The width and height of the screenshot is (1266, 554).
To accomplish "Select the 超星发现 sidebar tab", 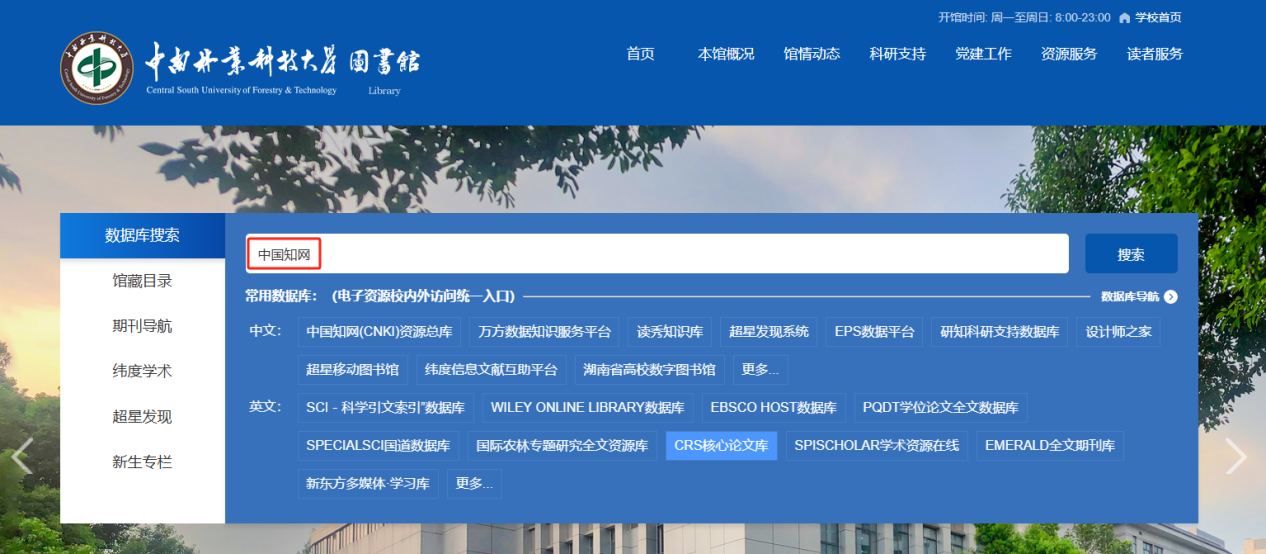I will 142,417.
